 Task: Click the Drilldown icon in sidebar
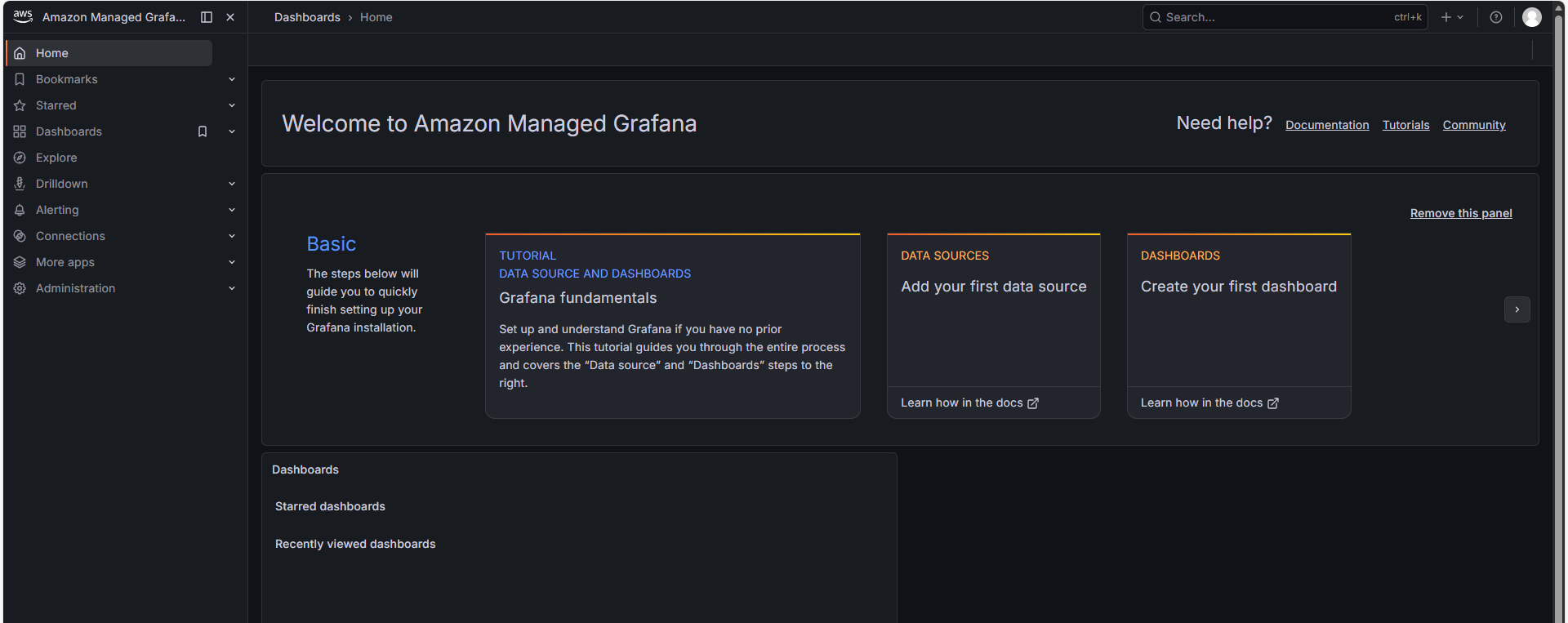point(20,184)
